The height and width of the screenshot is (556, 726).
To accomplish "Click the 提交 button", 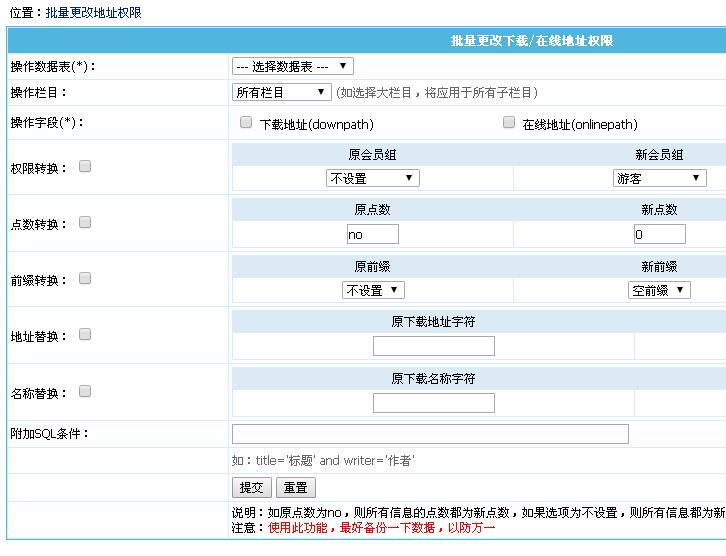I will [251, 487].
